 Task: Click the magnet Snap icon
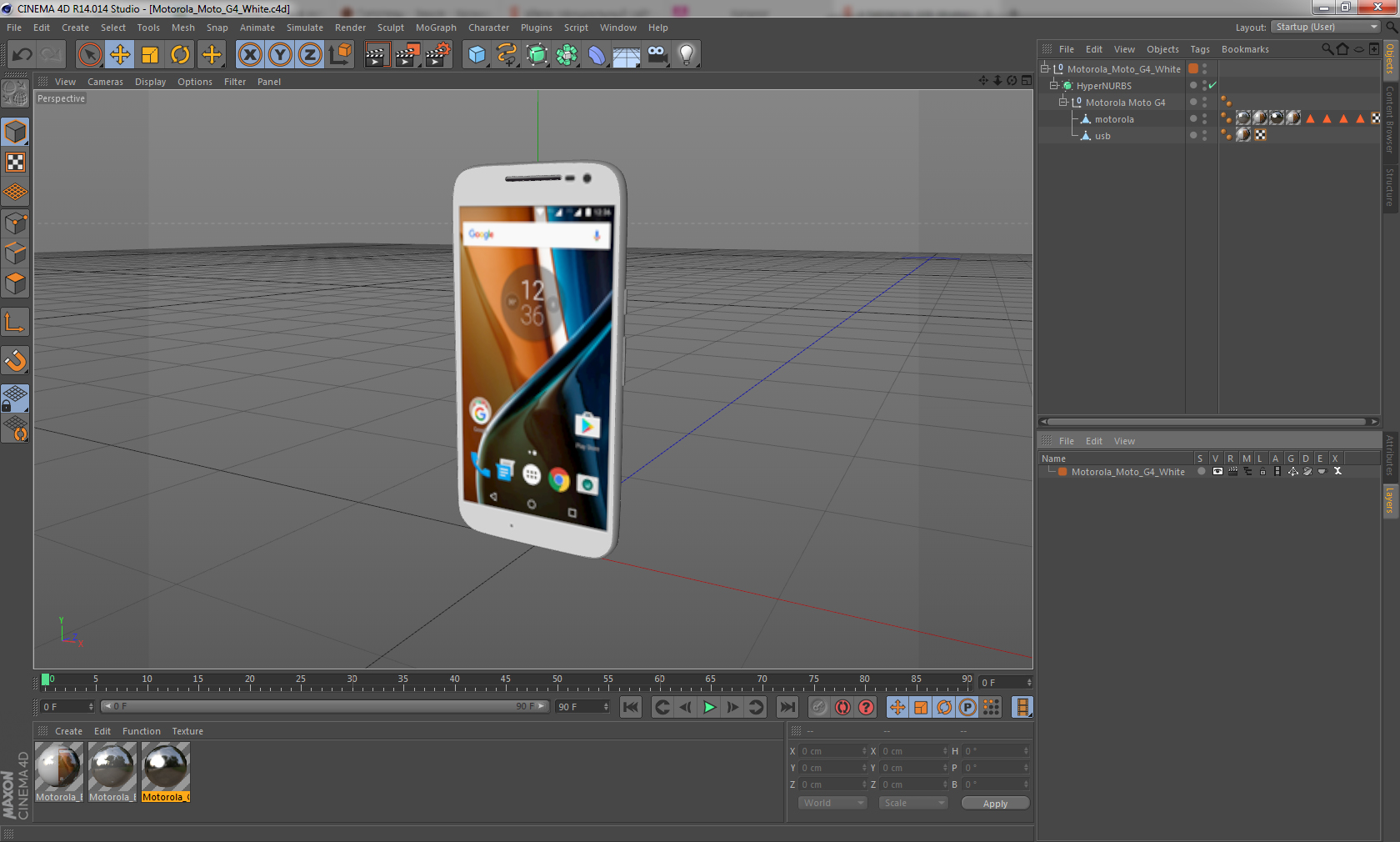[x=15, y=360]
